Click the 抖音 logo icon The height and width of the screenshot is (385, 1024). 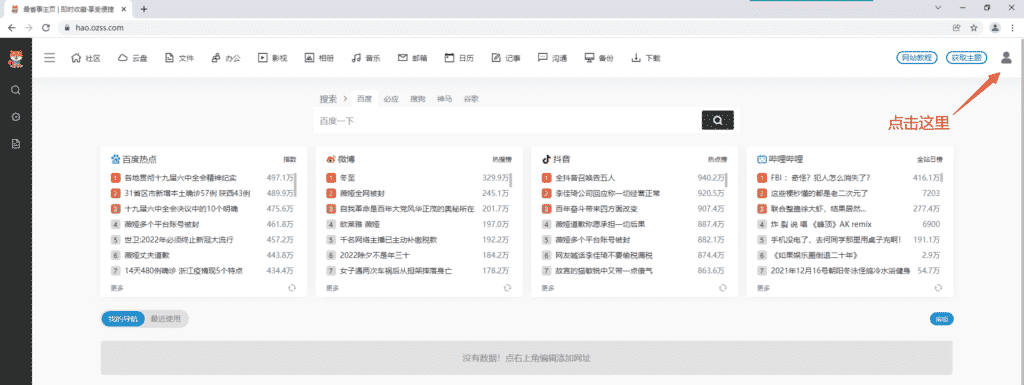click(547, 159)
